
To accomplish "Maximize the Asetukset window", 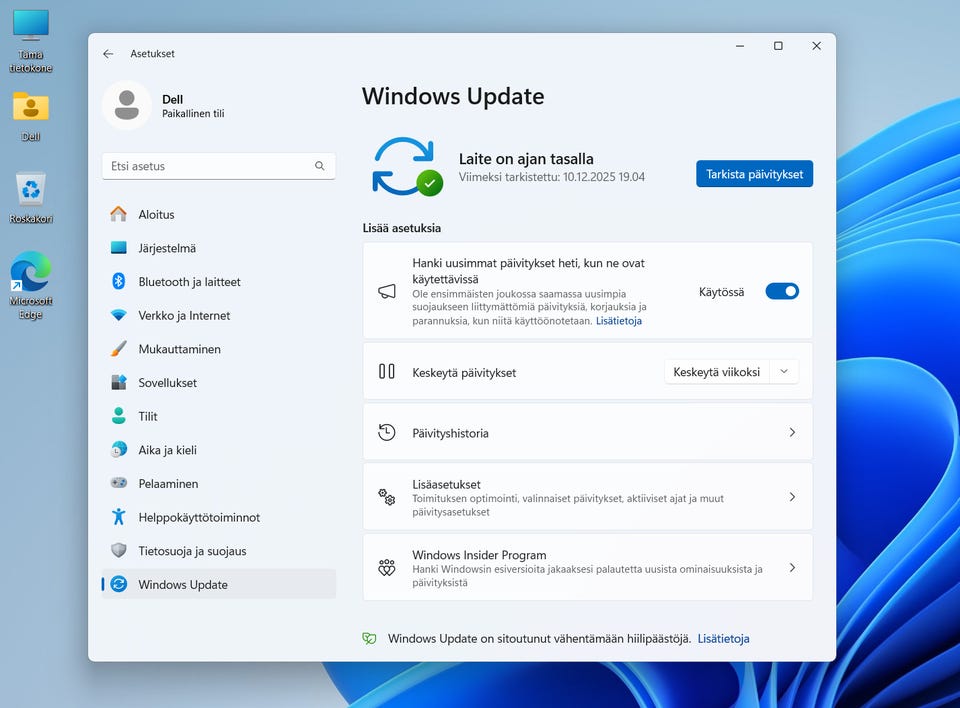I will [778, 46].
